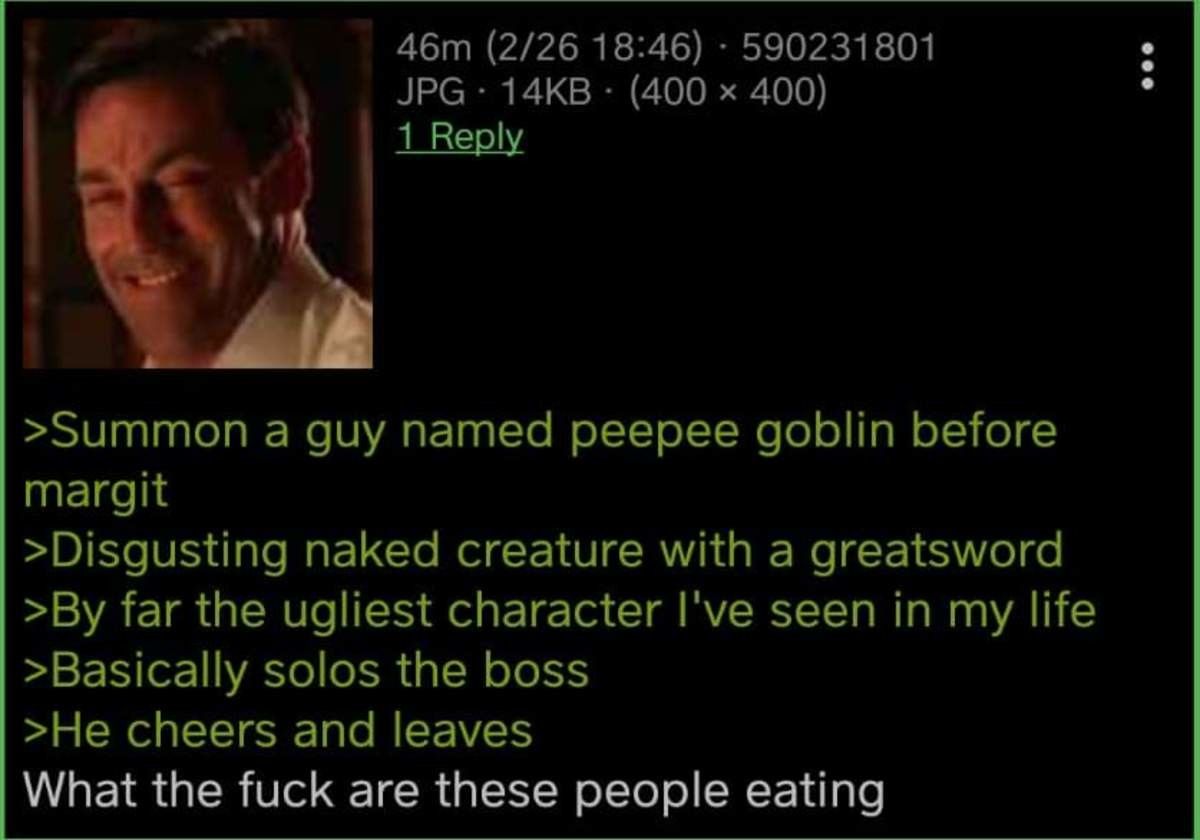
Task: Open the "1 Reply" link
Action: [460, 137]
